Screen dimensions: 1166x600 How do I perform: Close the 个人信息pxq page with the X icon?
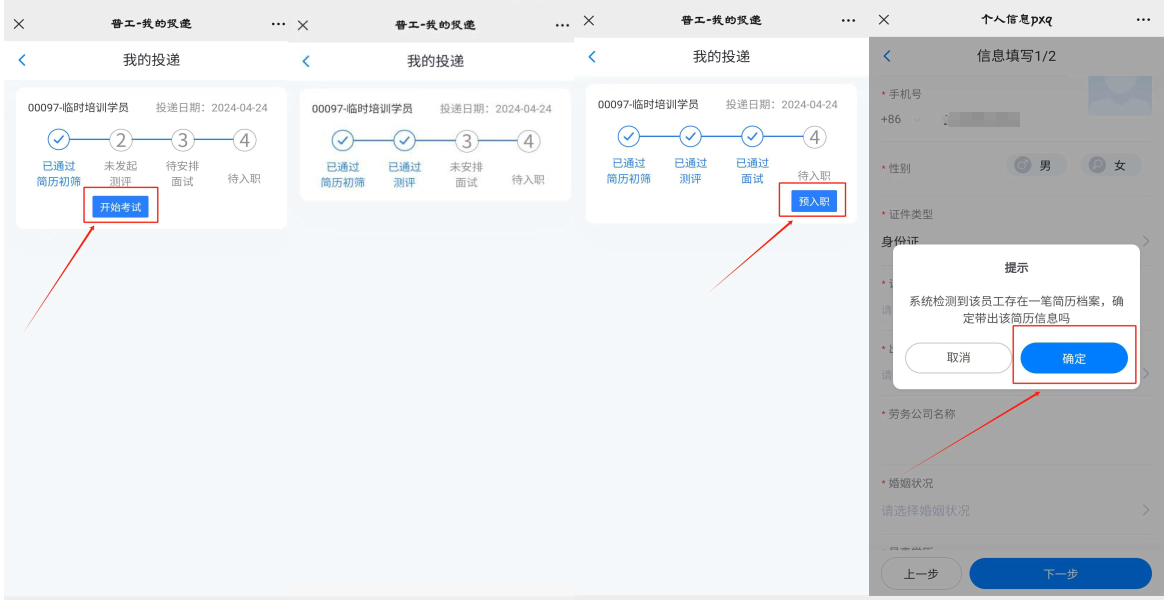coord(884,20)
